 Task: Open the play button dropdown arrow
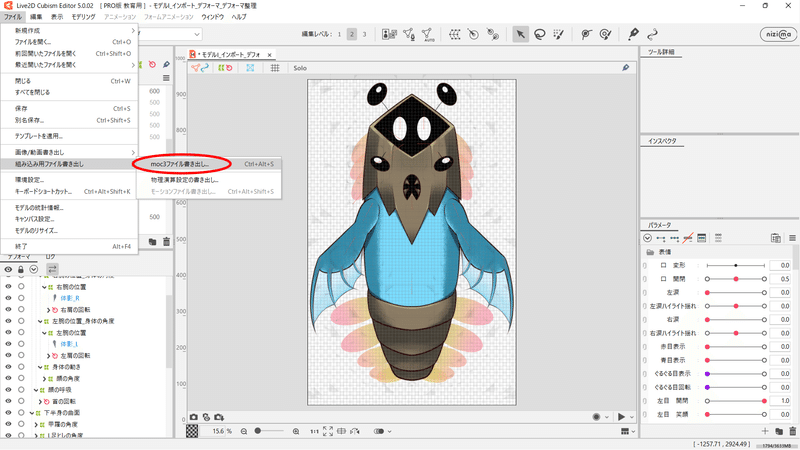pos(633,417)
